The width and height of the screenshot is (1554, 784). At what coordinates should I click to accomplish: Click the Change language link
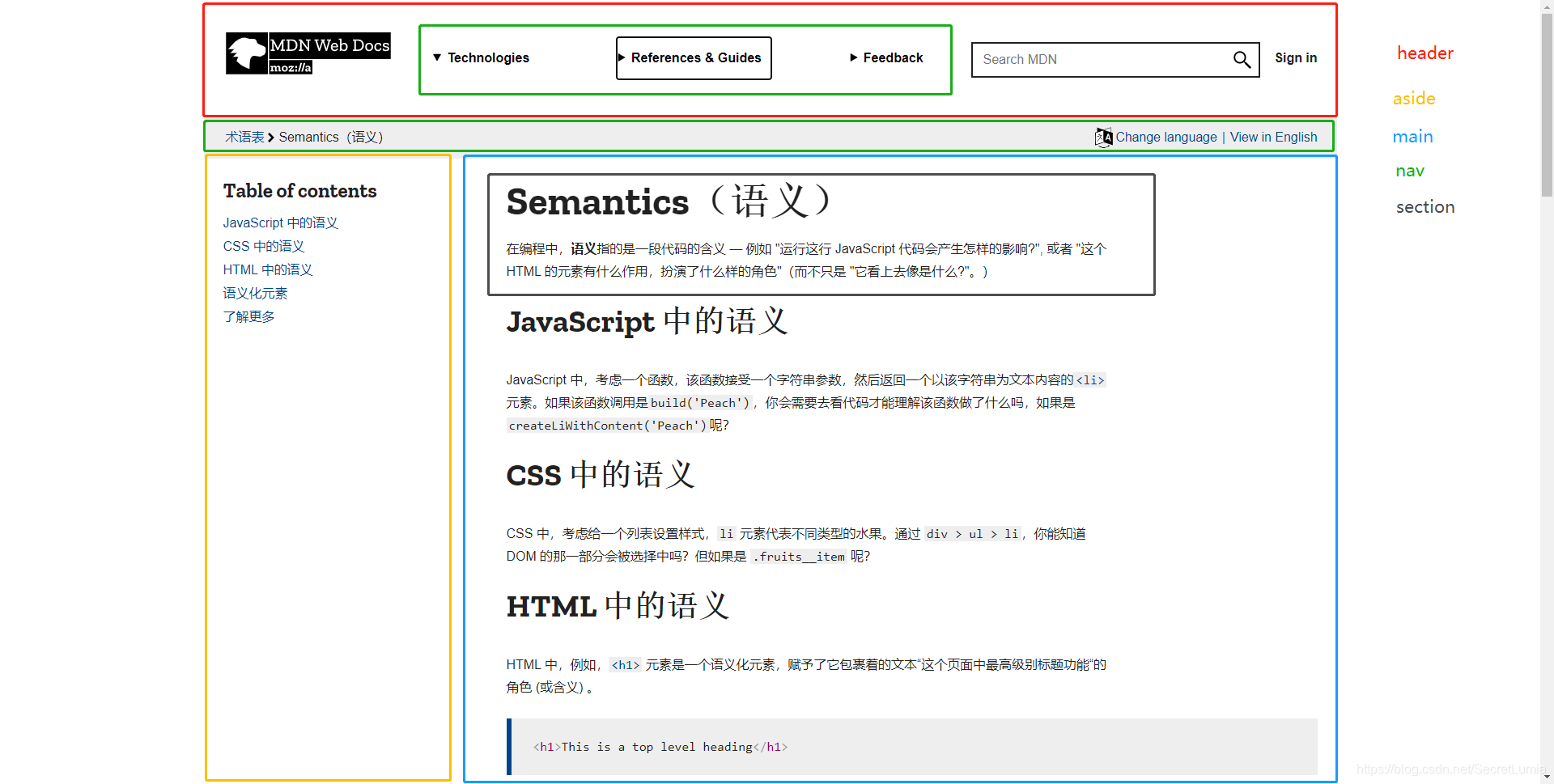click(x=1166, y=137)
